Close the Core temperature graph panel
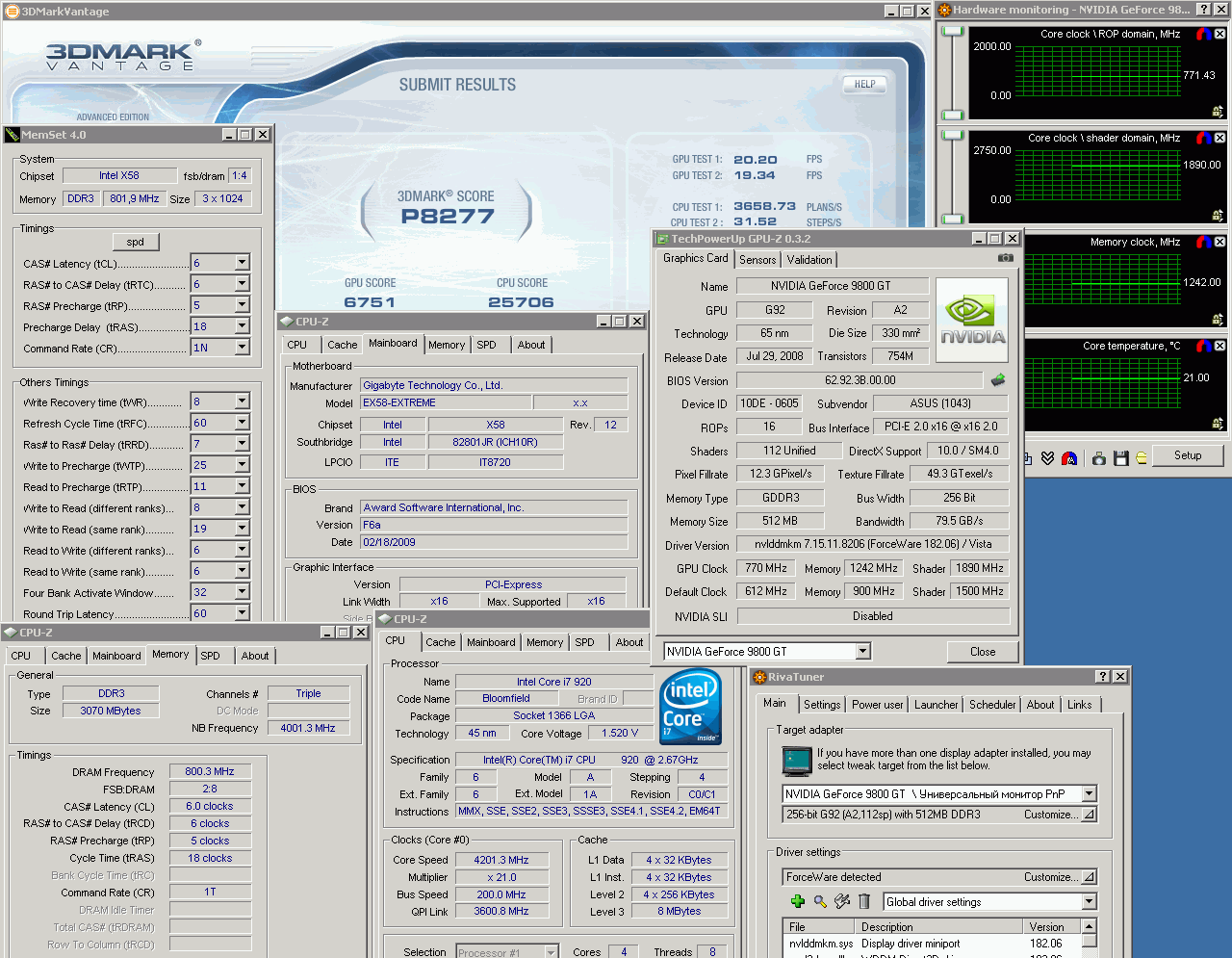Viewport: 1232px width, 958px height. [1219, 346]
